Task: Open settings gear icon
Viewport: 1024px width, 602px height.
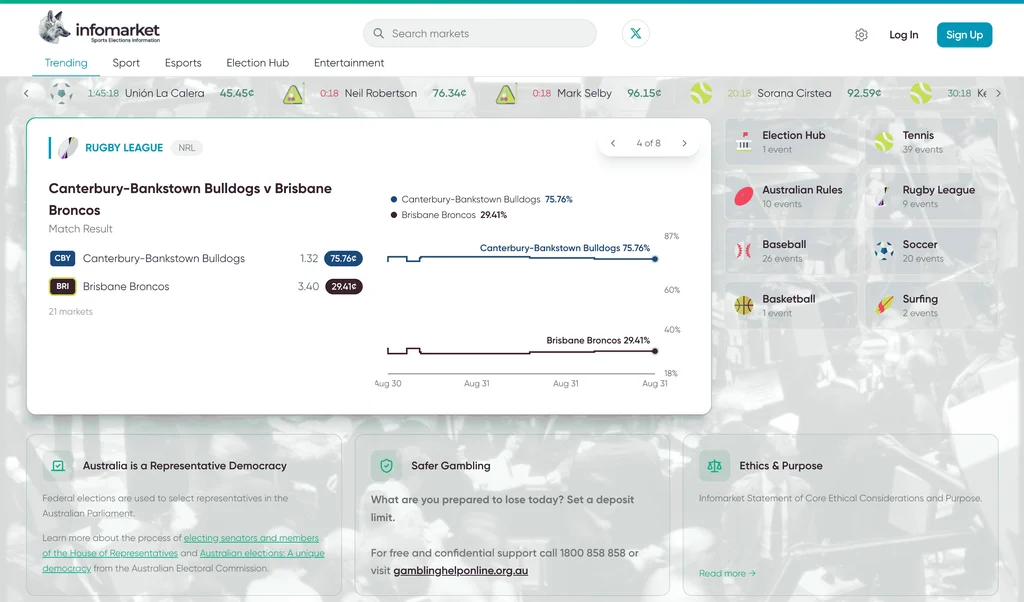Action: pyautogui.click(x=861, y=35)
